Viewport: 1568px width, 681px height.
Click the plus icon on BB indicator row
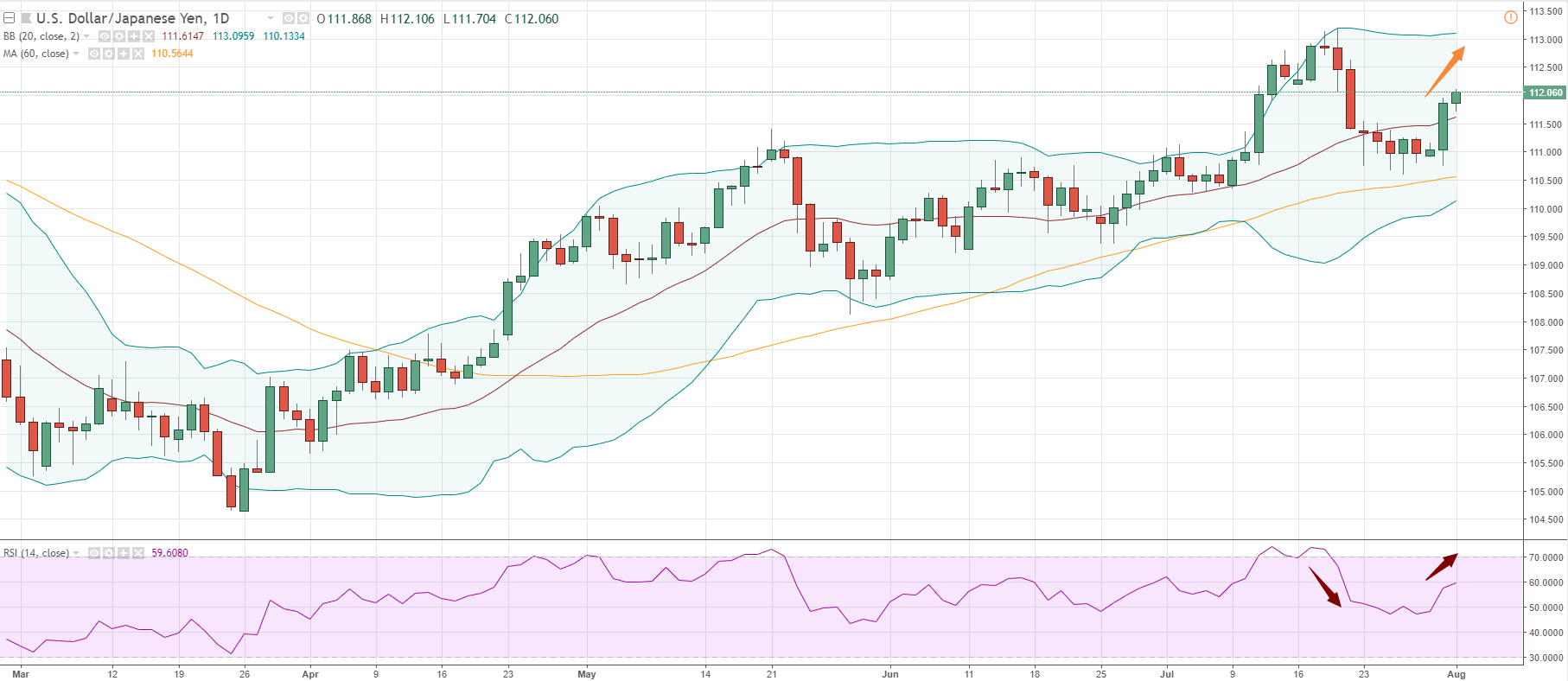[x=134, y=36]
